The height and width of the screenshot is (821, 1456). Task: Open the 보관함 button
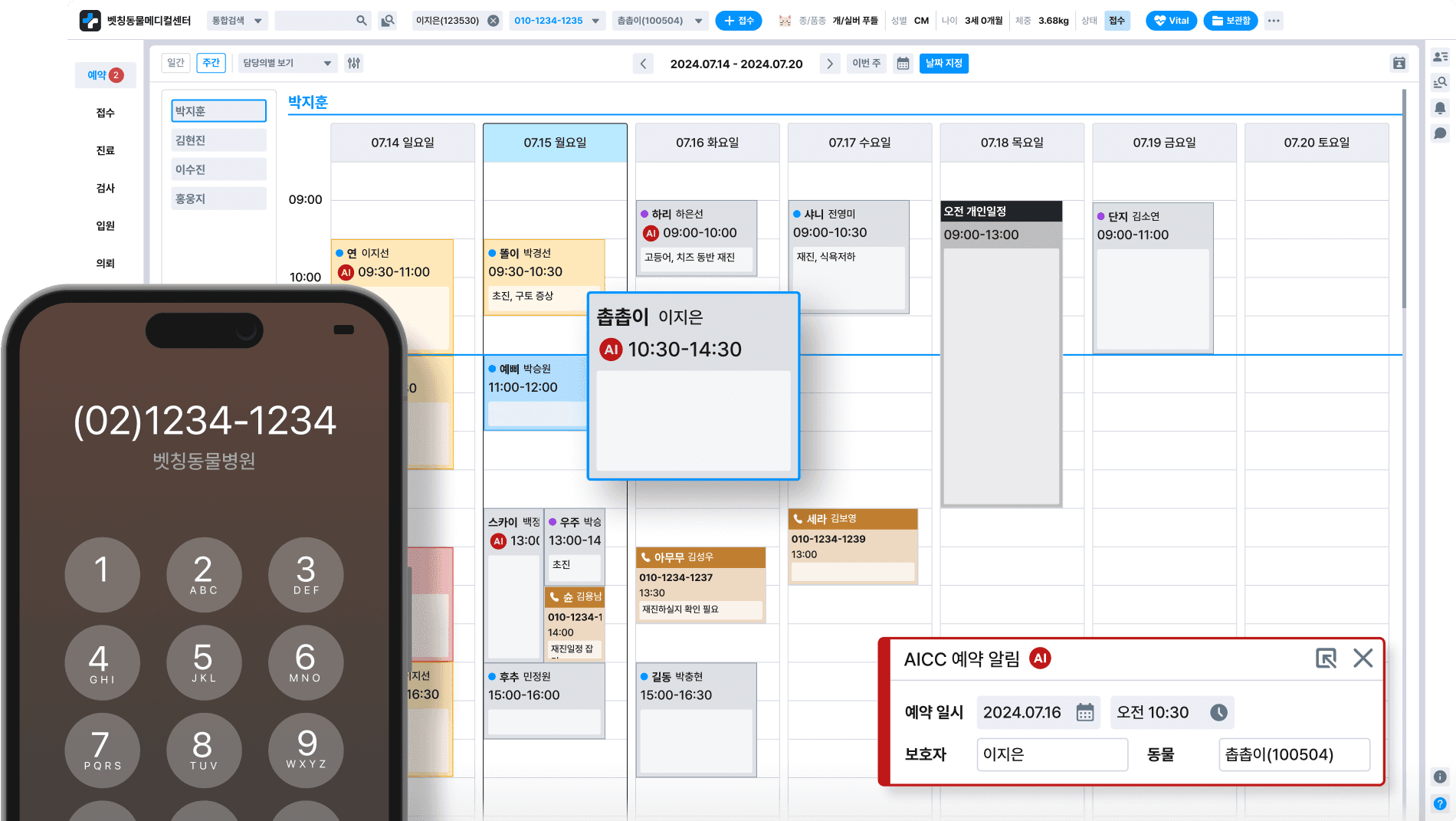coord(1231,21)
